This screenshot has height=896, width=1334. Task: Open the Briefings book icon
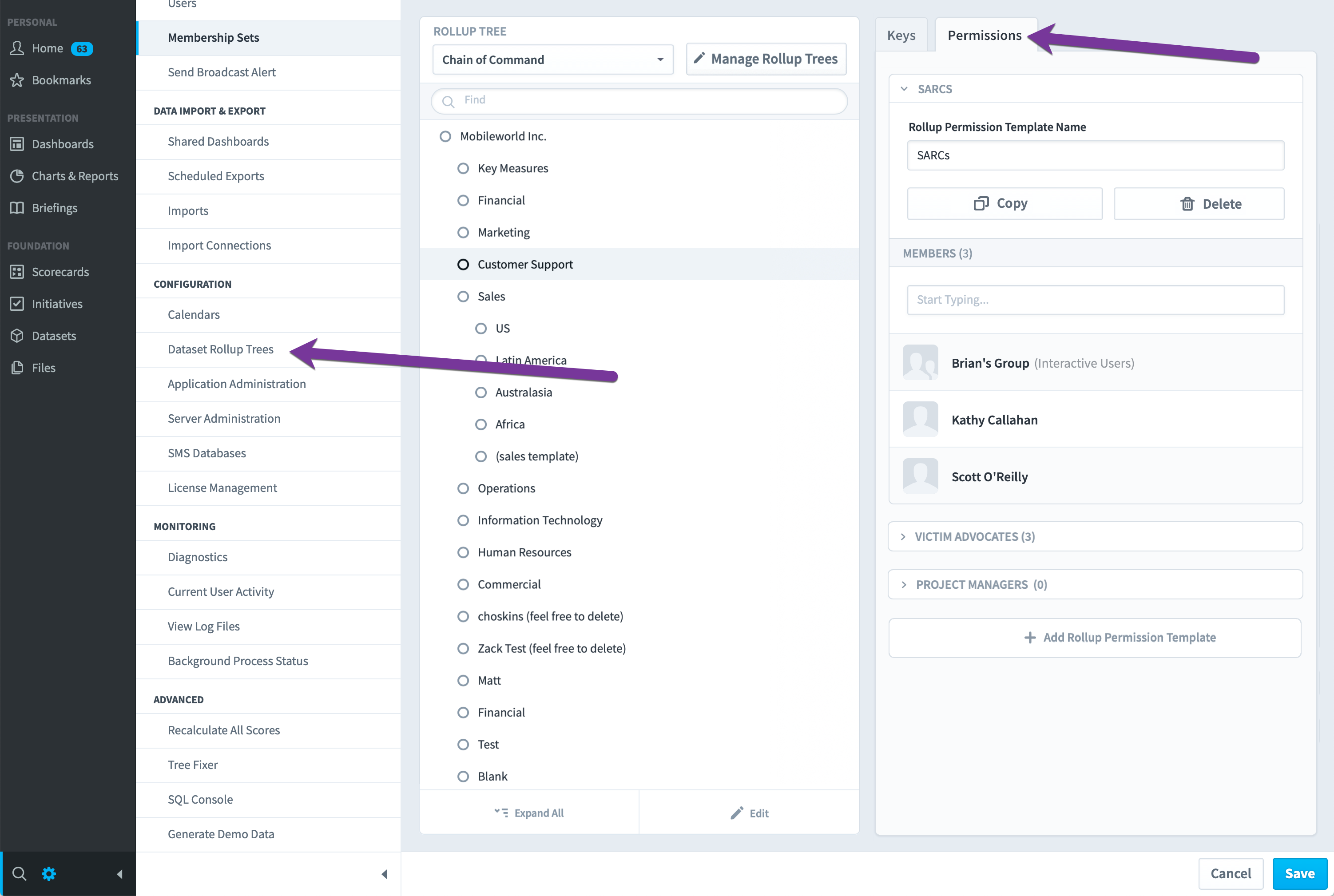pos(17,208)
